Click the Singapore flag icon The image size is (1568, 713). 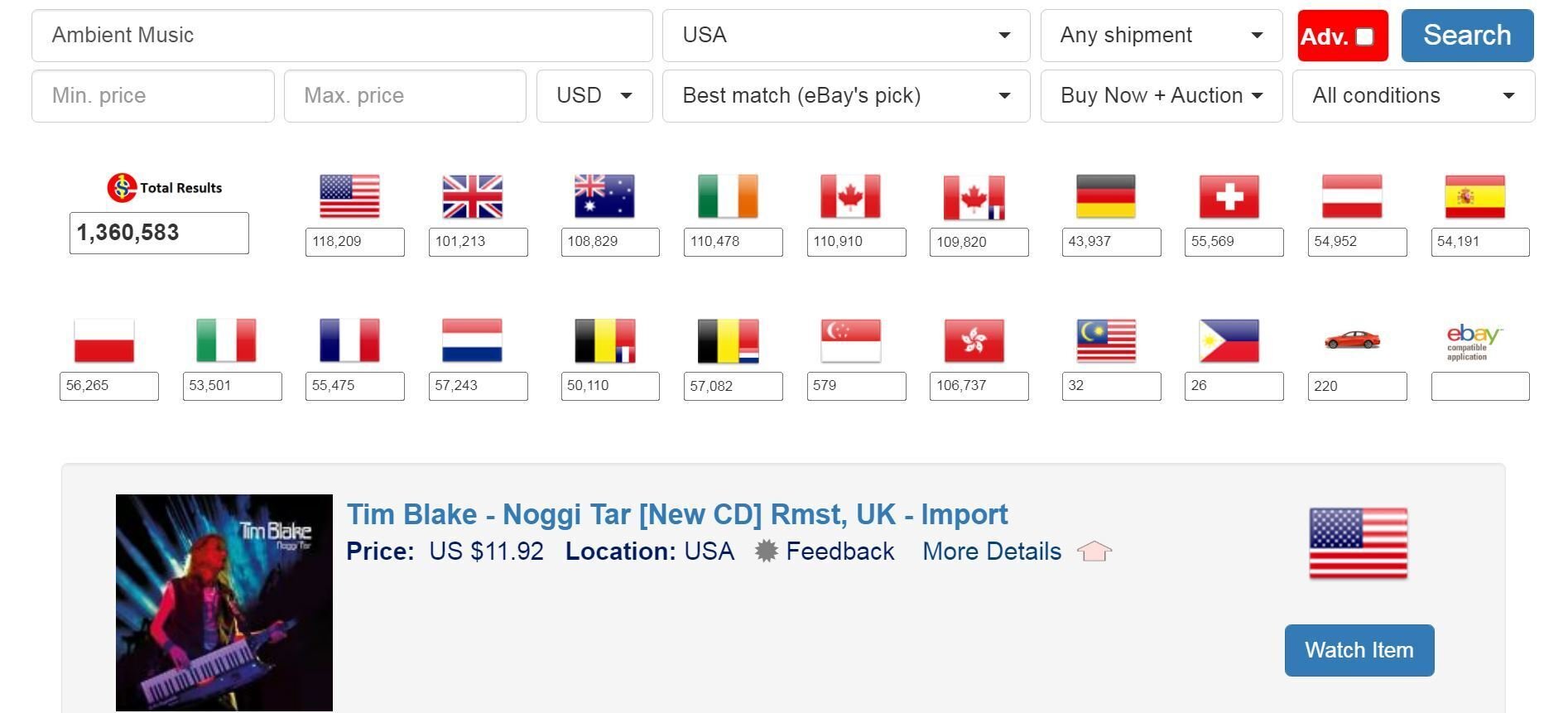coord(850,341)
